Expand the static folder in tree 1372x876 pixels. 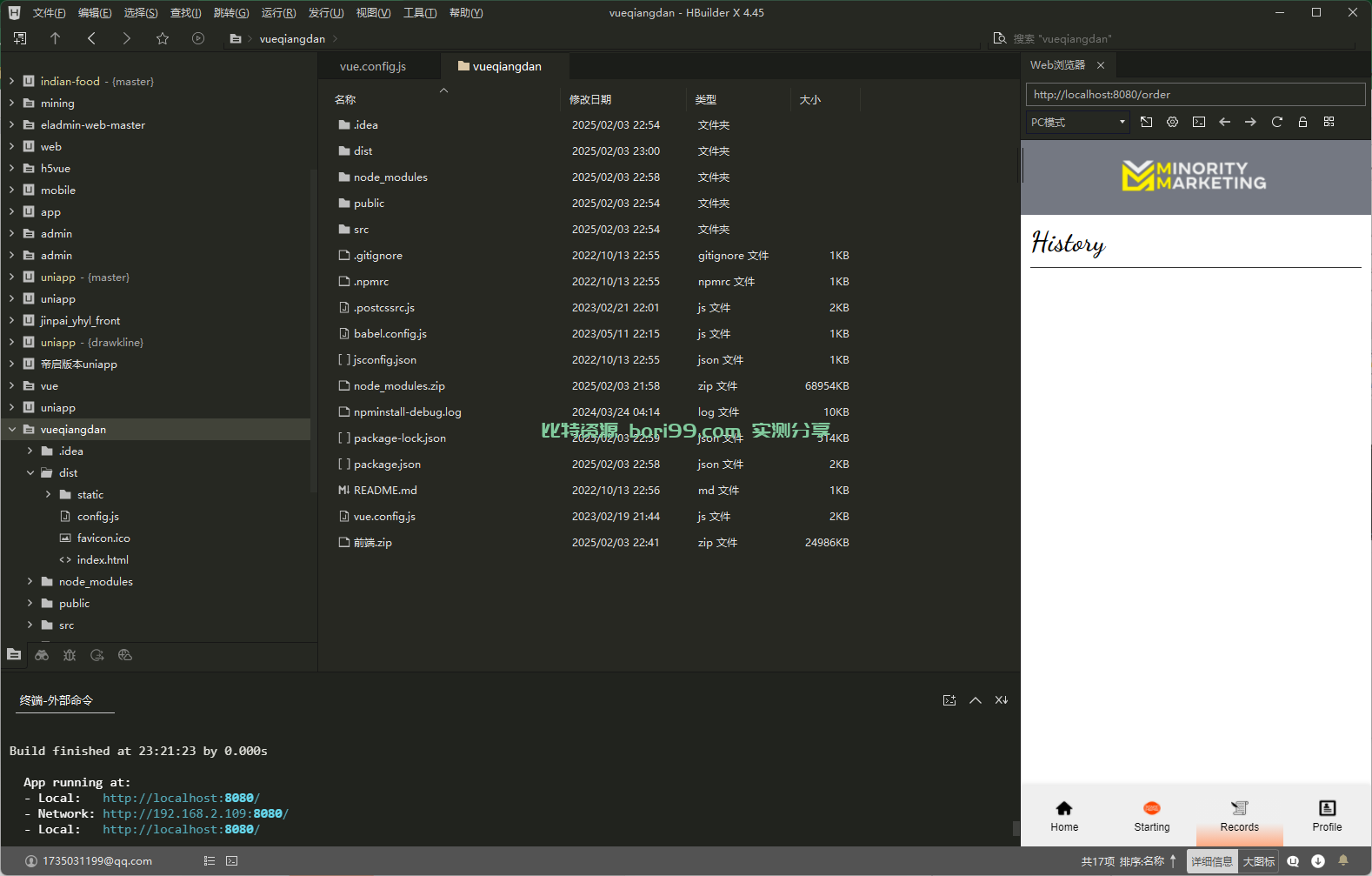pyautogui.click(x=49, y=494)
